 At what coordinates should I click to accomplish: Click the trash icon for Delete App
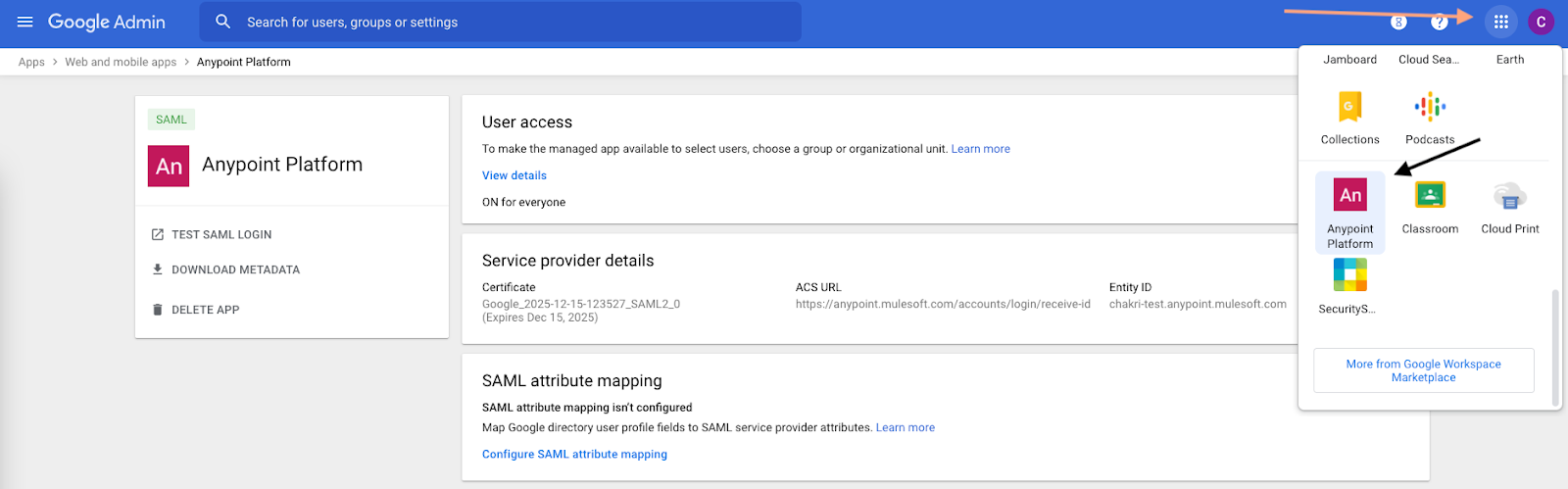click(157, 310)
